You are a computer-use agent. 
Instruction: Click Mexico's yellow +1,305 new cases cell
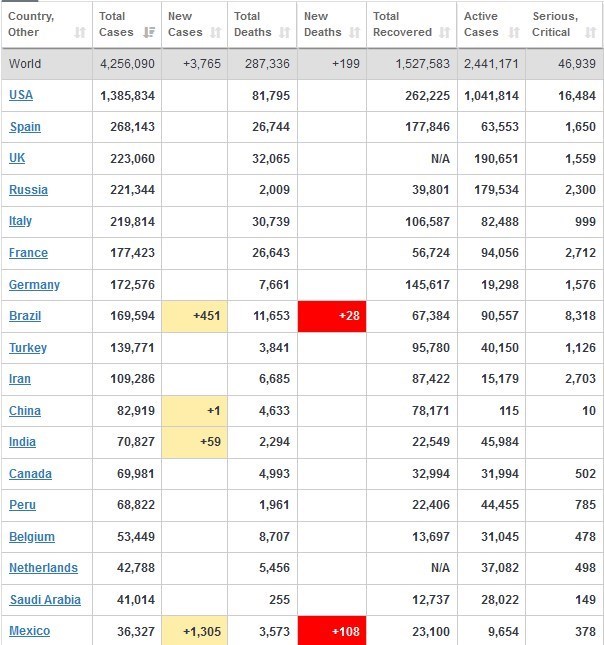(194, 631)
